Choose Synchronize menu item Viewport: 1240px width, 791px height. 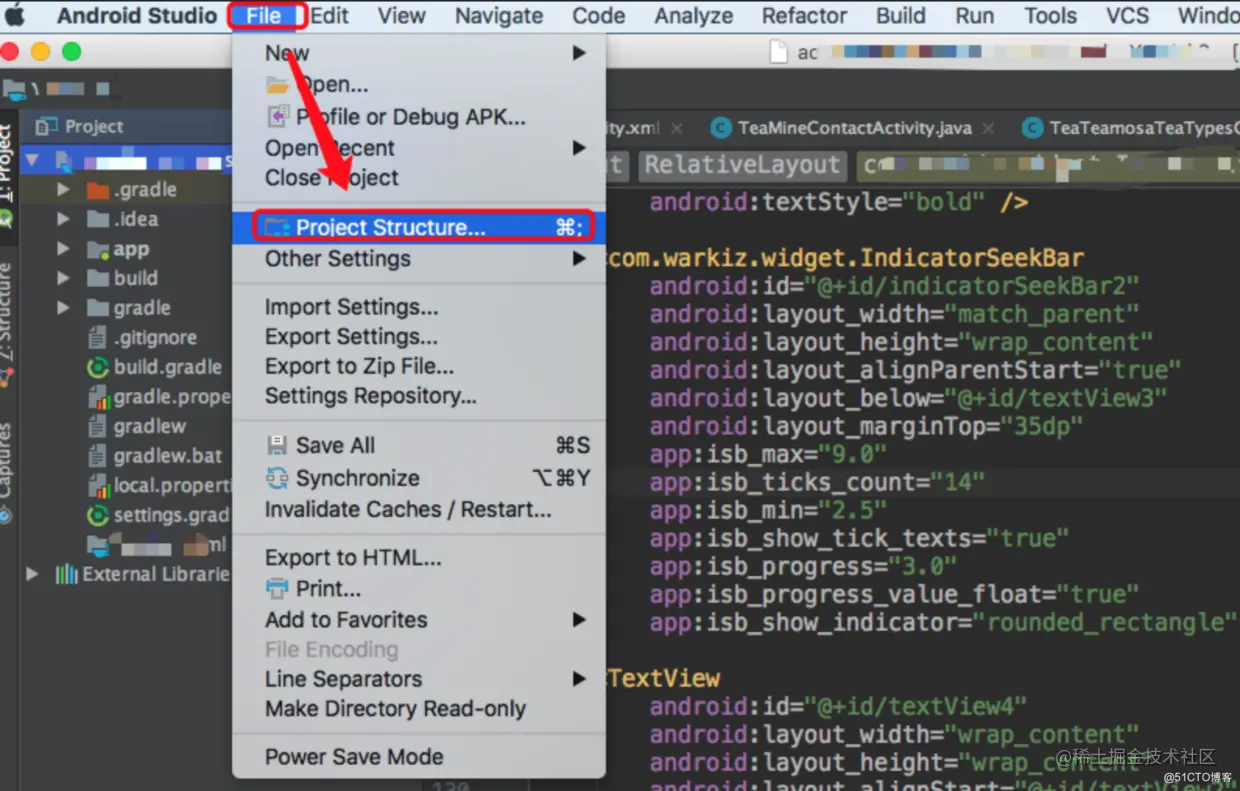[x=419, y=478]
